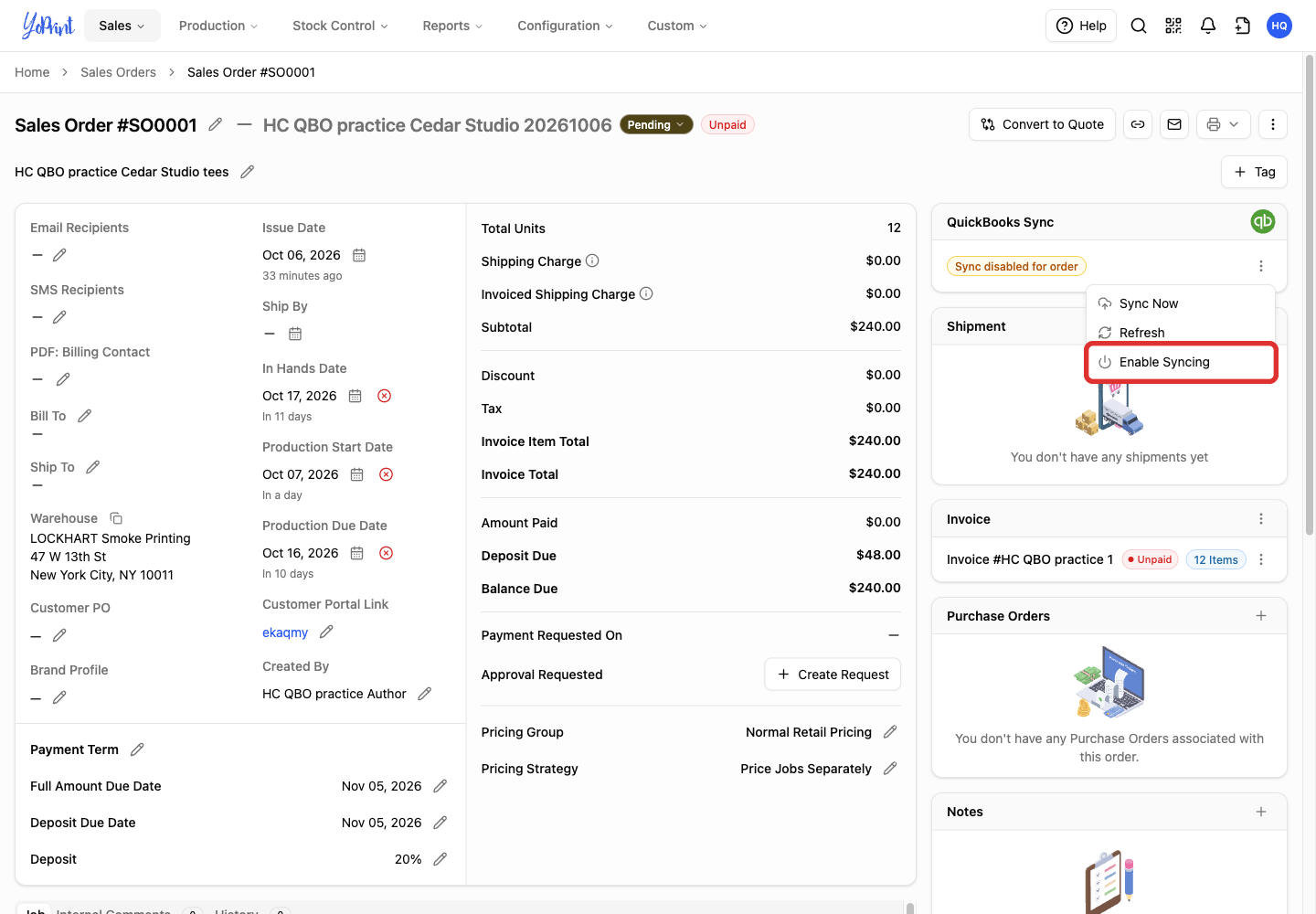Copy the Warehouse address

coord(116,518)
